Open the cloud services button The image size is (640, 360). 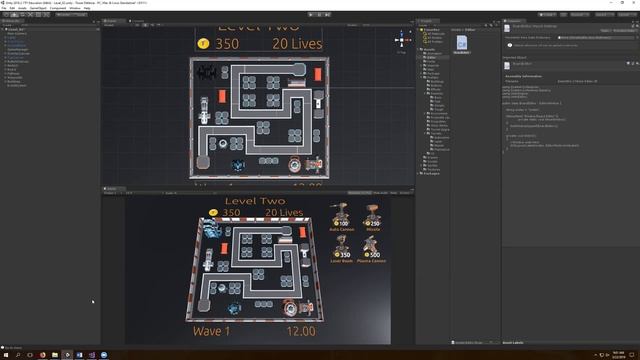[x=564, y=15]
